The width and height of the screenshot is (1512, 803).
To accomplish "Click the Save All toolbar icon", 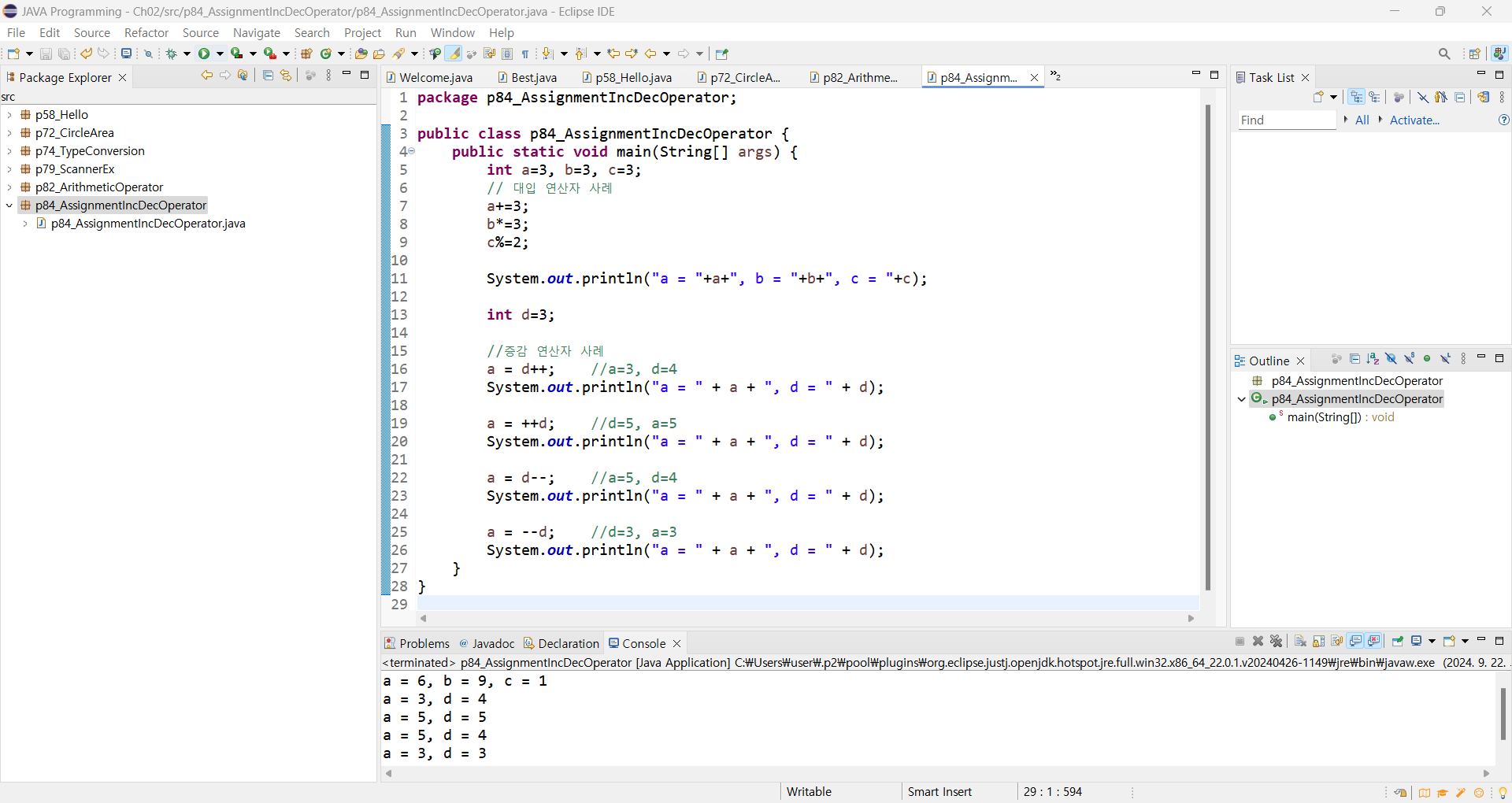I will (64, 54).
